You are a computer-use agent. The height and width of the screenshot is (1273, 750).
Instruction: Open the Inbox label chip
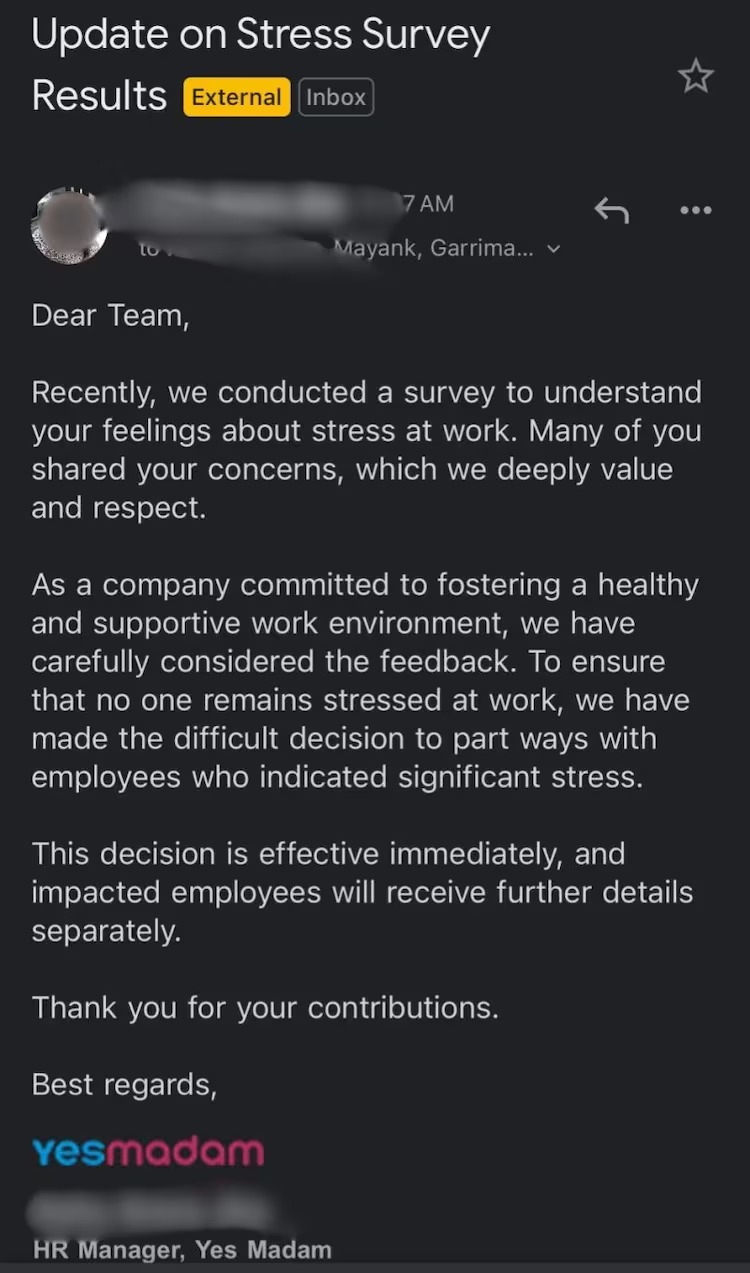(x=335, y=97)
